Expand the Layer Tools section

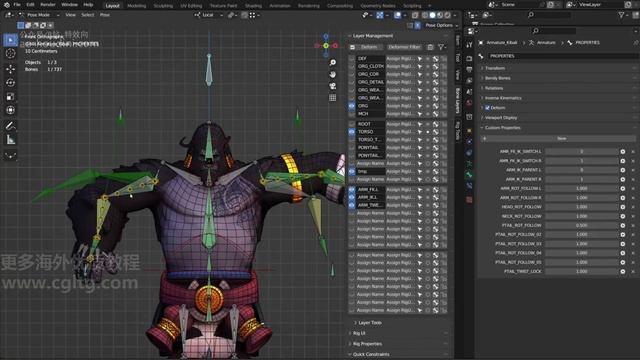tap(369, 323)
